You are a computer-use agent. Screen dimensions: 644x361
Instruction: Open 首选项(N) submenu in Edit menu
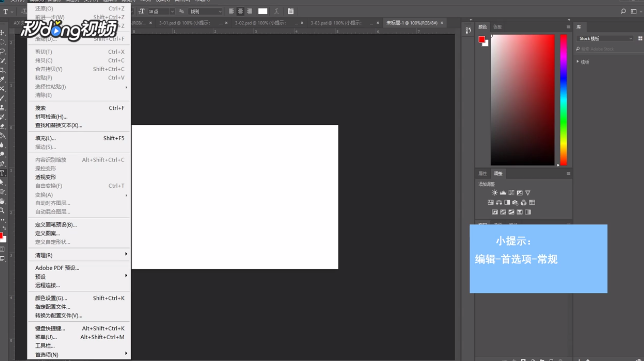coord(79,354)
